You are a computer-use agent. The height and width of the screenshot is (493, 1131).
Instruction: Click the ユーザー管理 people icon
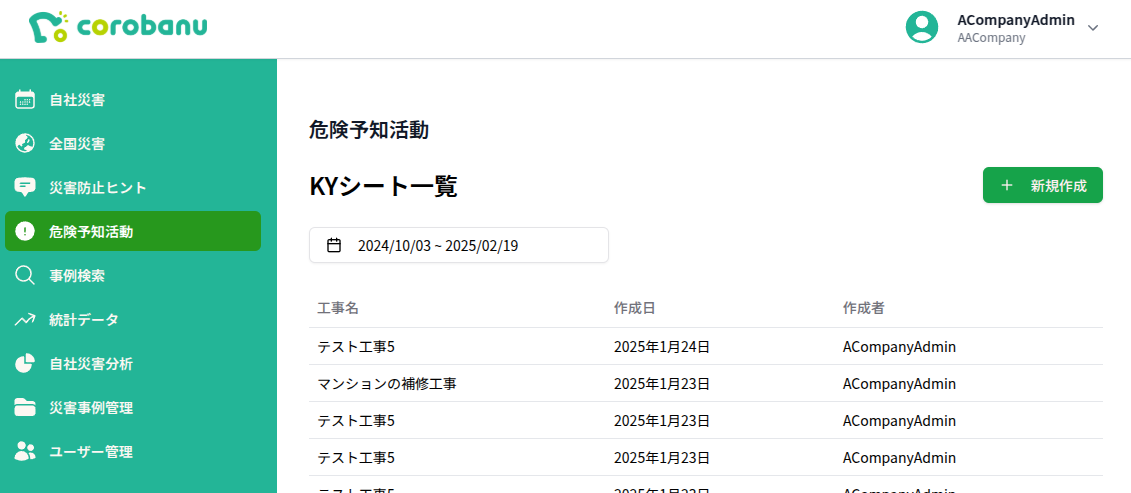[x=25, y=452]
